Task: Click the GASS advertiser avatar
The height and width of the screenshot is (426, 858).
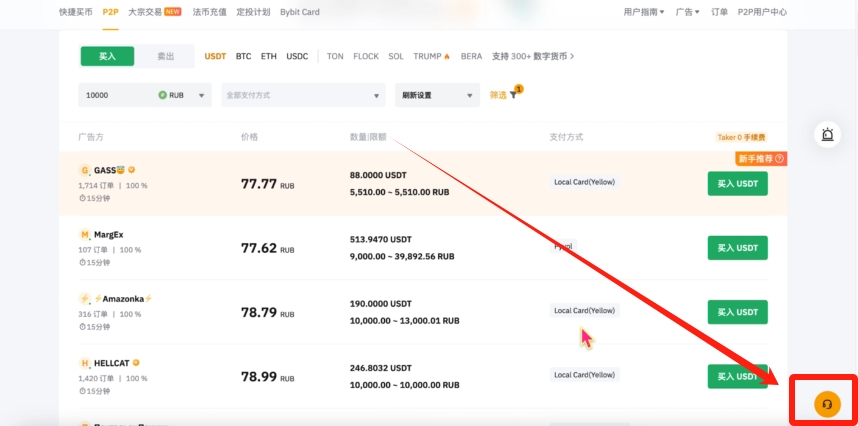Action: point(84,170)
